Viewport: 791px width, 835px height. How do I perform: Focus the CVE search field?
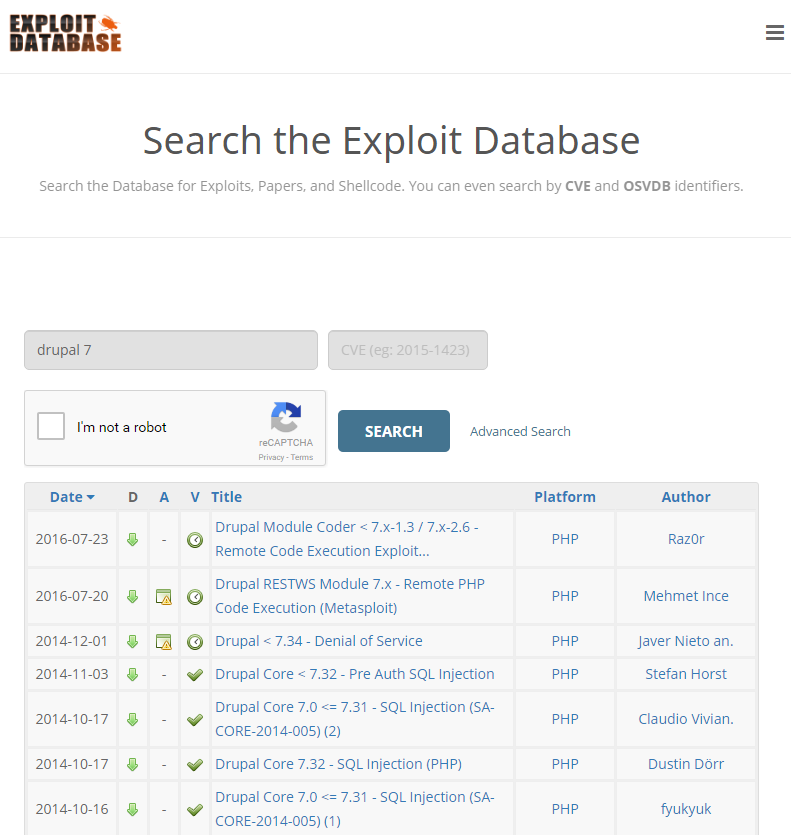pyautogui.click(x=408, y=350)
